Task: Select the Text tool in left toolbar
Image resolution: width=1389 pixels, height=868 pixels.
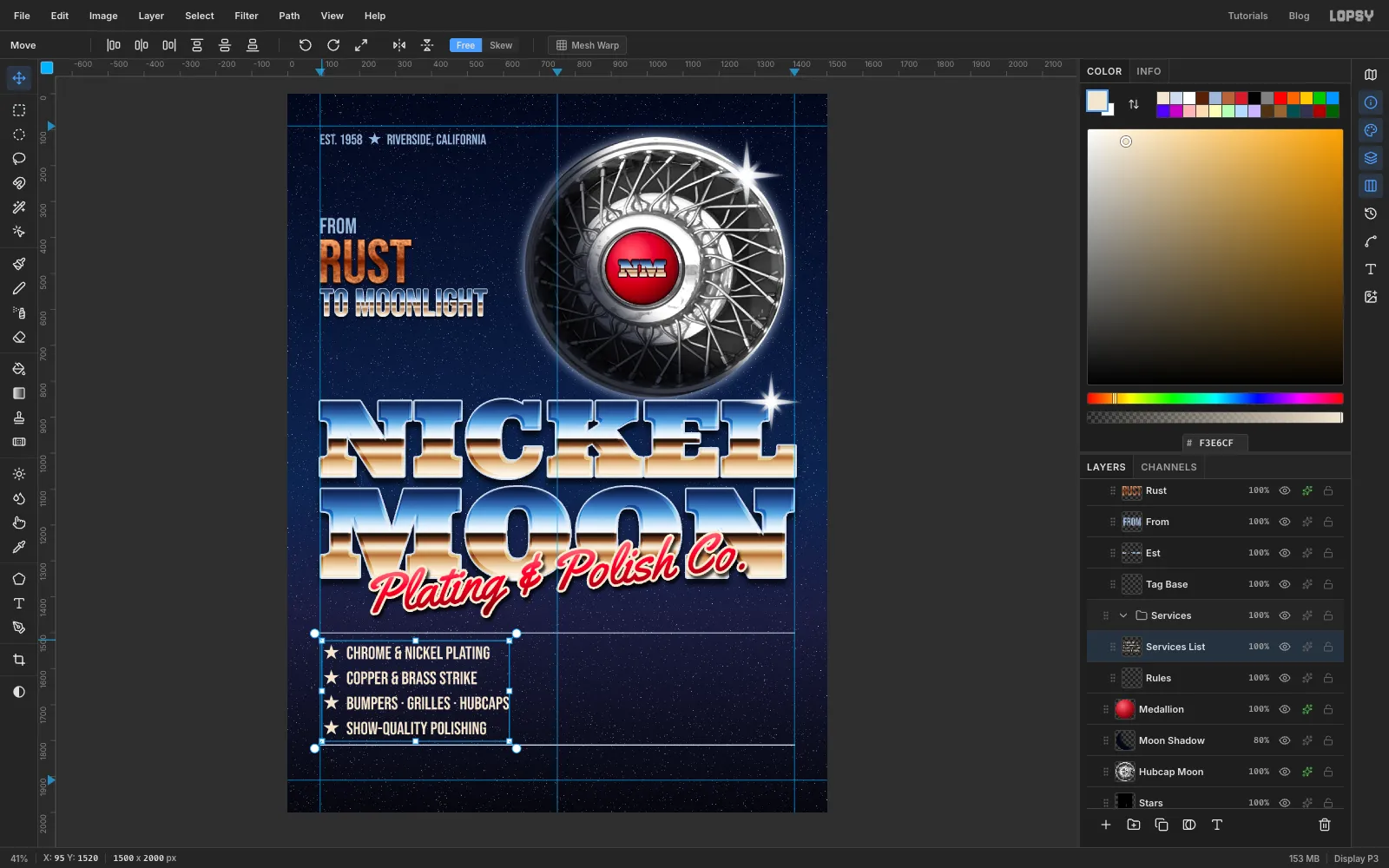Action: [19, 603]
